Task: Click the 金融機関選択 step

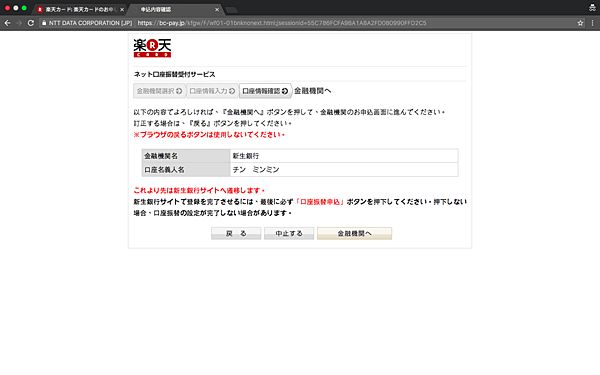Action: click(159, 91)
